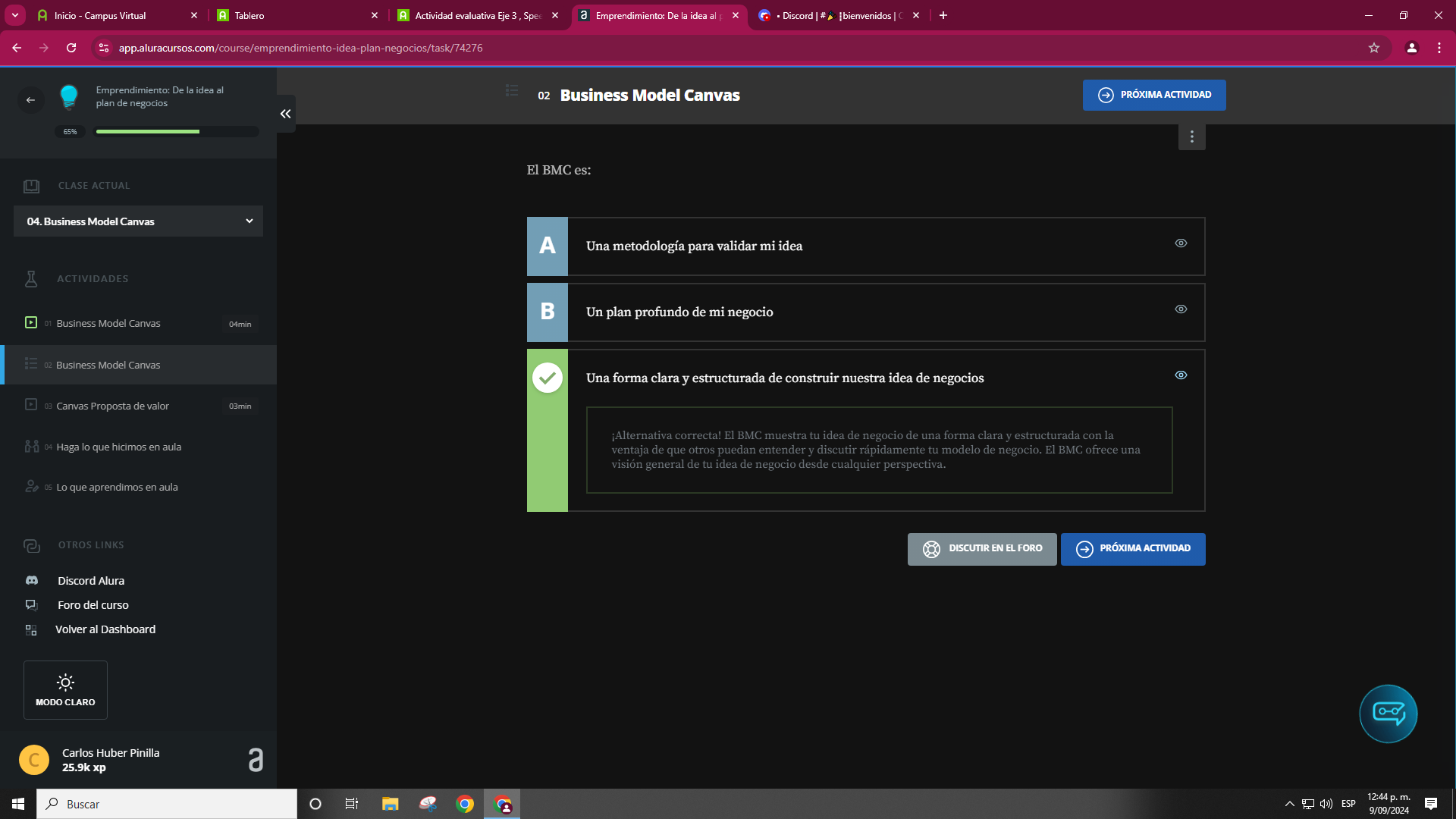Select answer A metodología para validar

(865, 246)
